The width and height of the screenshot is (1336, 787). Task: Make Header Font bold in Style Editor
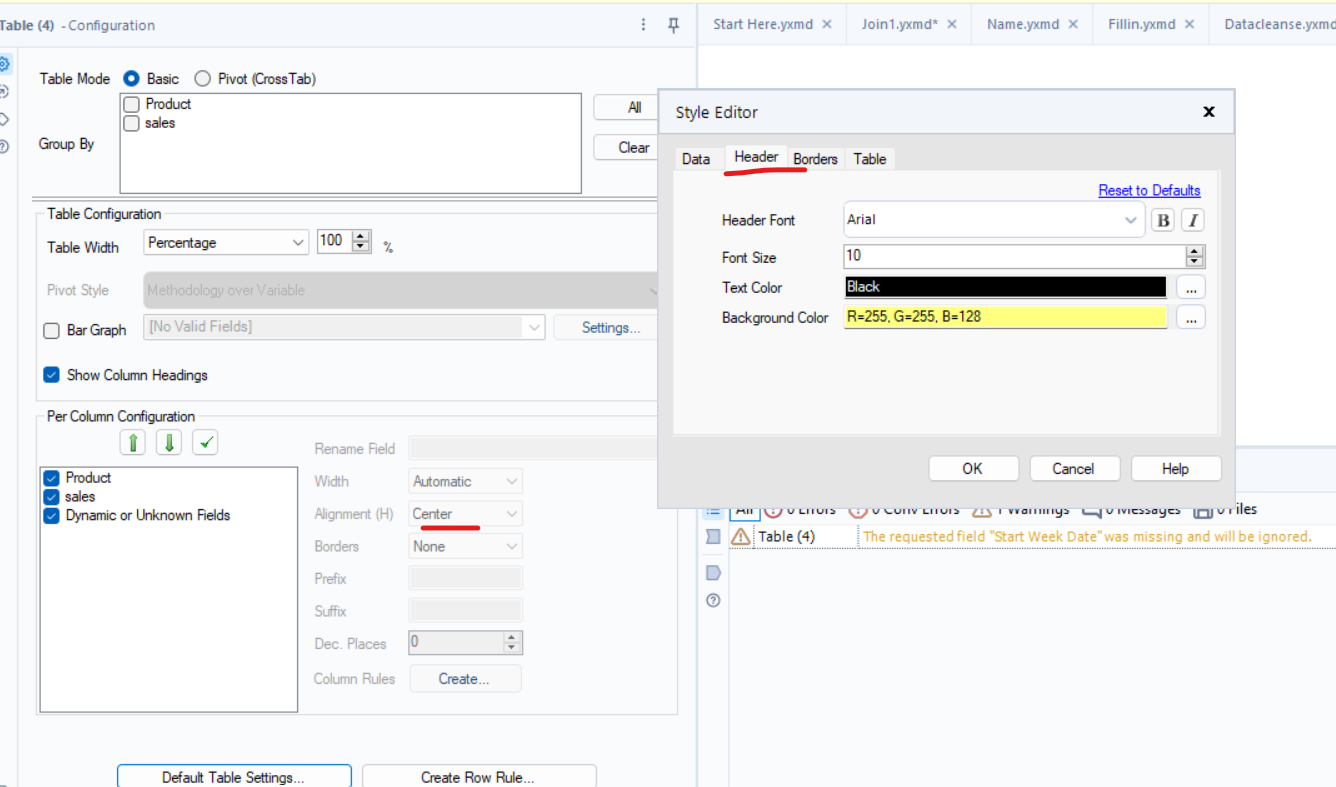tap(1162, 219)
